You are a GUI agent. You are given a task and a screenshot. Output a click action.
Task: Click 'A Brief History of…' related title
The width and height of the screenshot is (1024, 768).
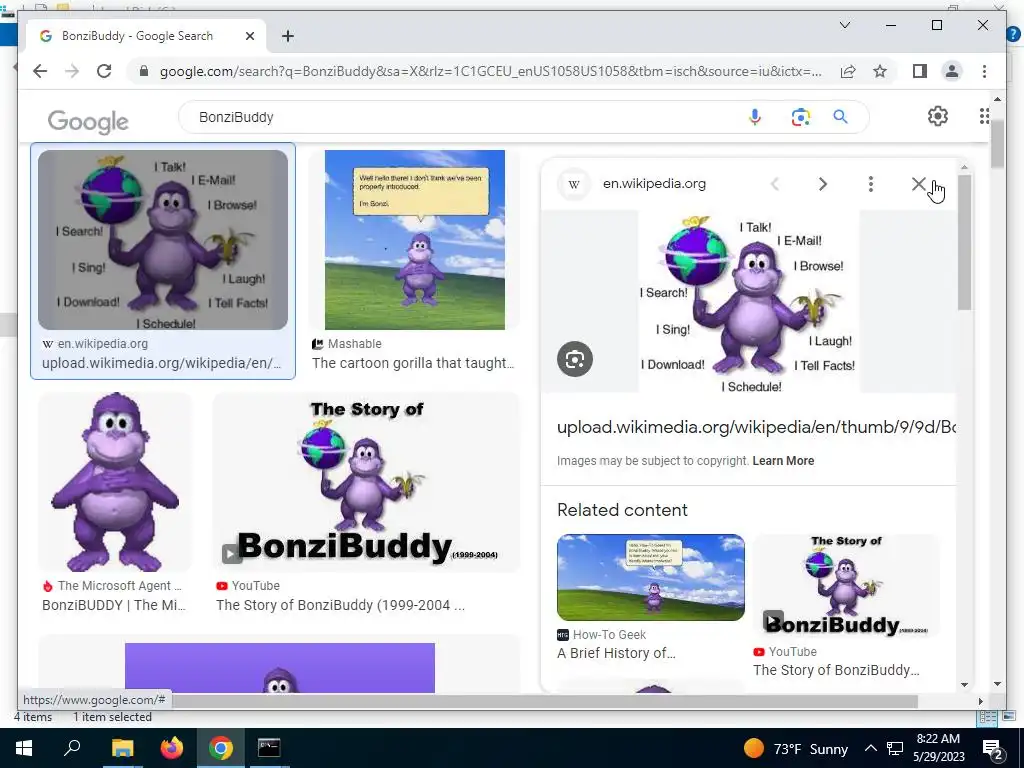tap(616, 653)
